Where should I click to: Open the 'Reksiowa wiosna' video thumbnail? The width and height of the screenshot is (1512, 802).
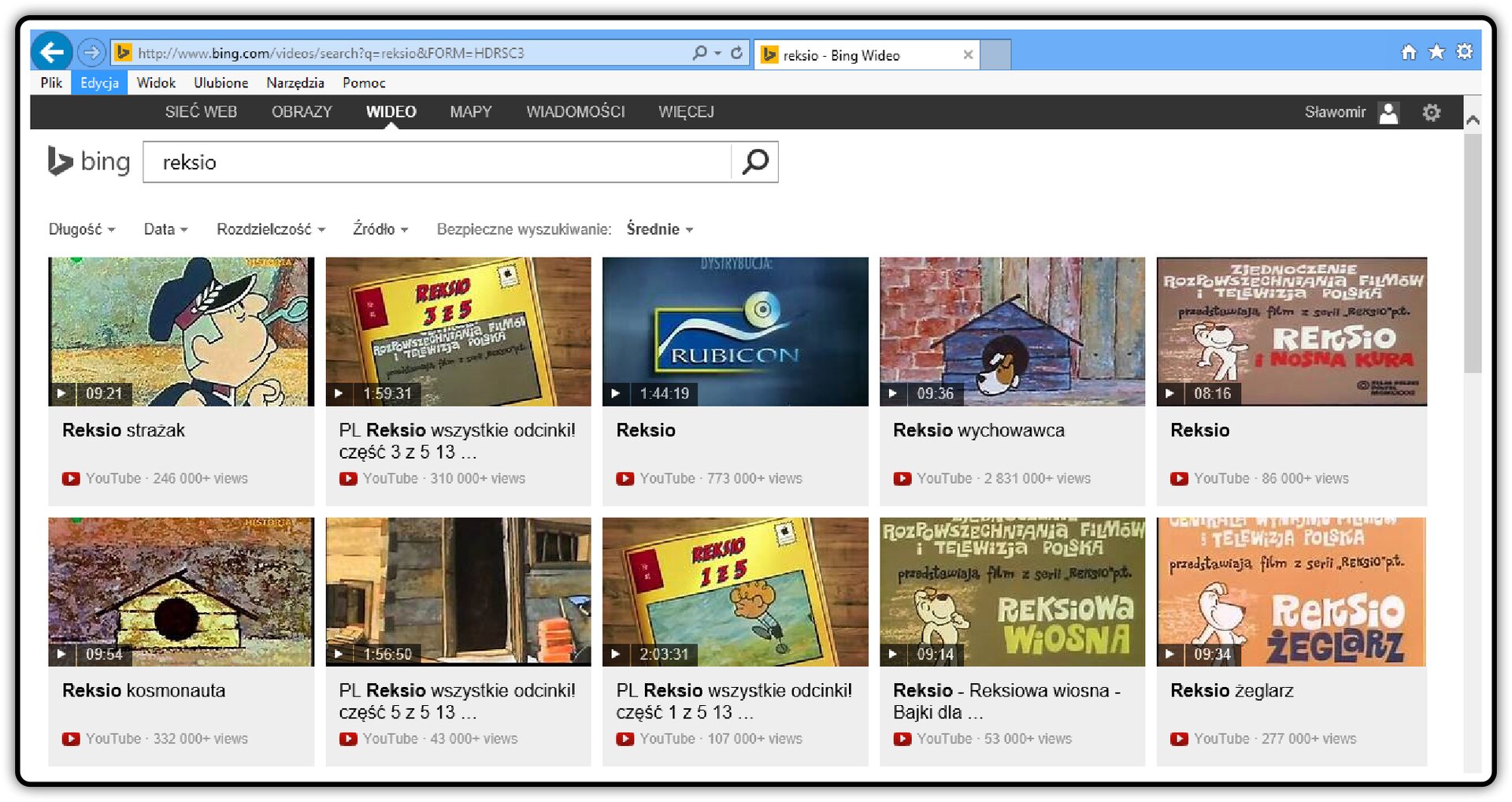1012,592
